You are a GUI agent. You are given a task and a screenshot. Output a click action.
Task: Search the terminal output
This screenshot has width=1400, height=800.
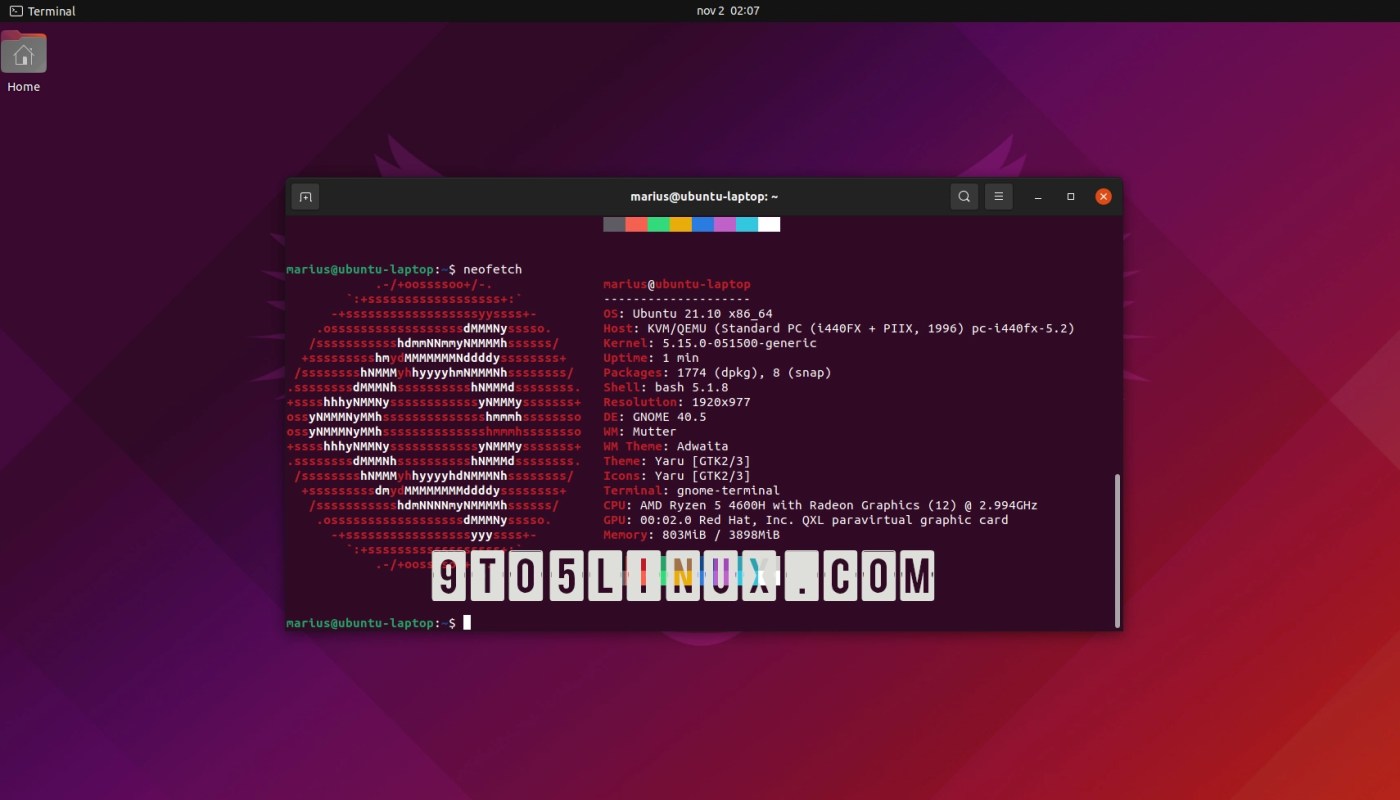click(x=964, y=197)
